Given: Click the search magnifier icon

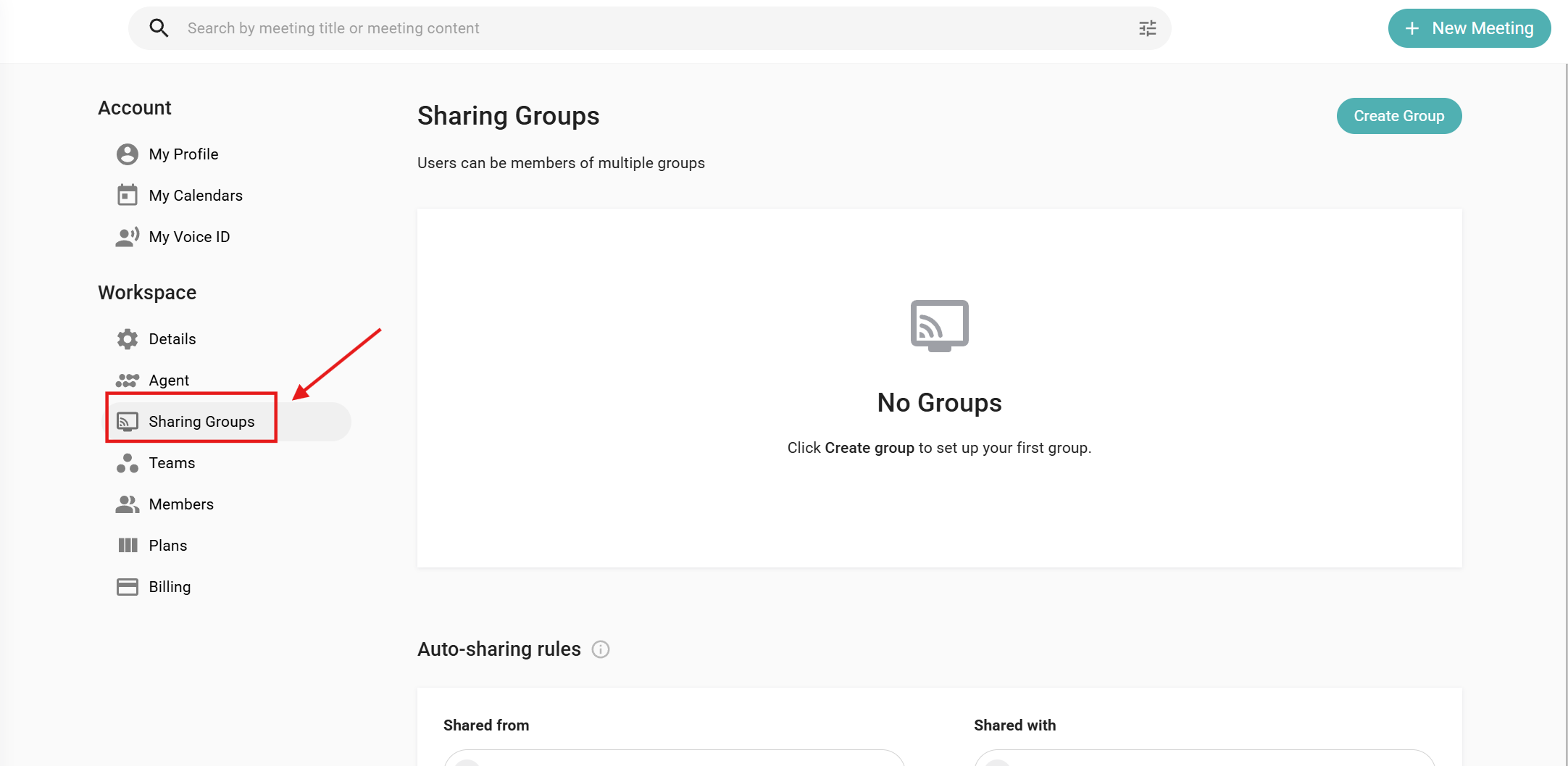Looking at the screenshot, I should 159,28.
